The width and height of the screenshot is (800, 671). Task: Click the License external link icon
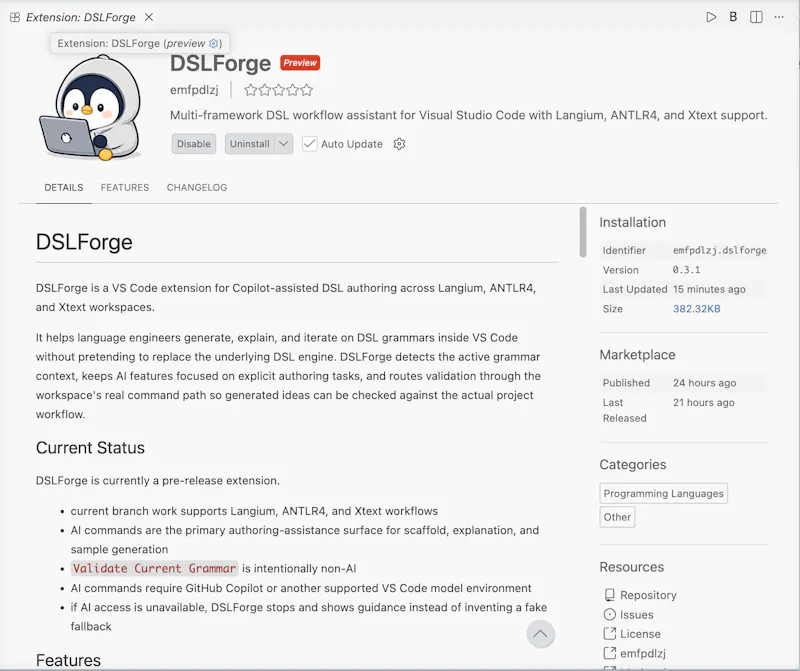pos(609,634)
